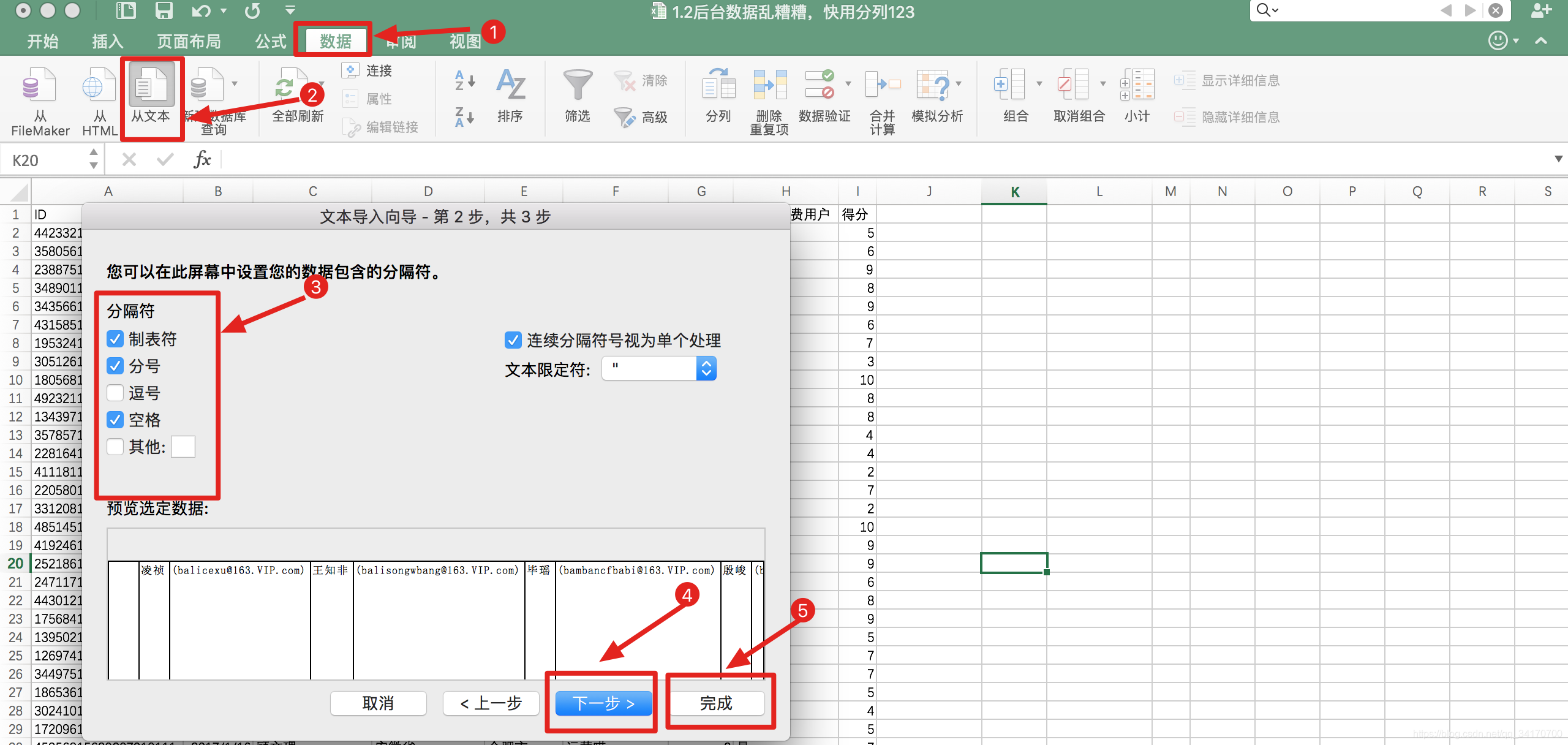
Task: Click the save icon in title bar
Action: coord(164,10)
